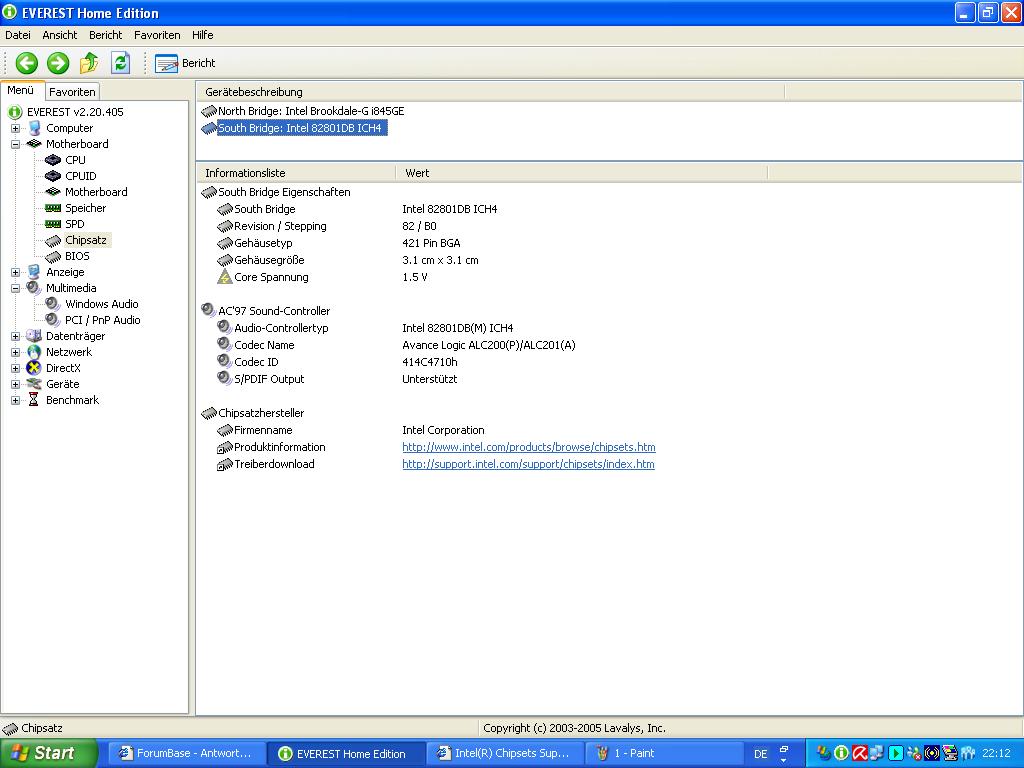Select the CPU chip icon in tree

pos(53,160)
